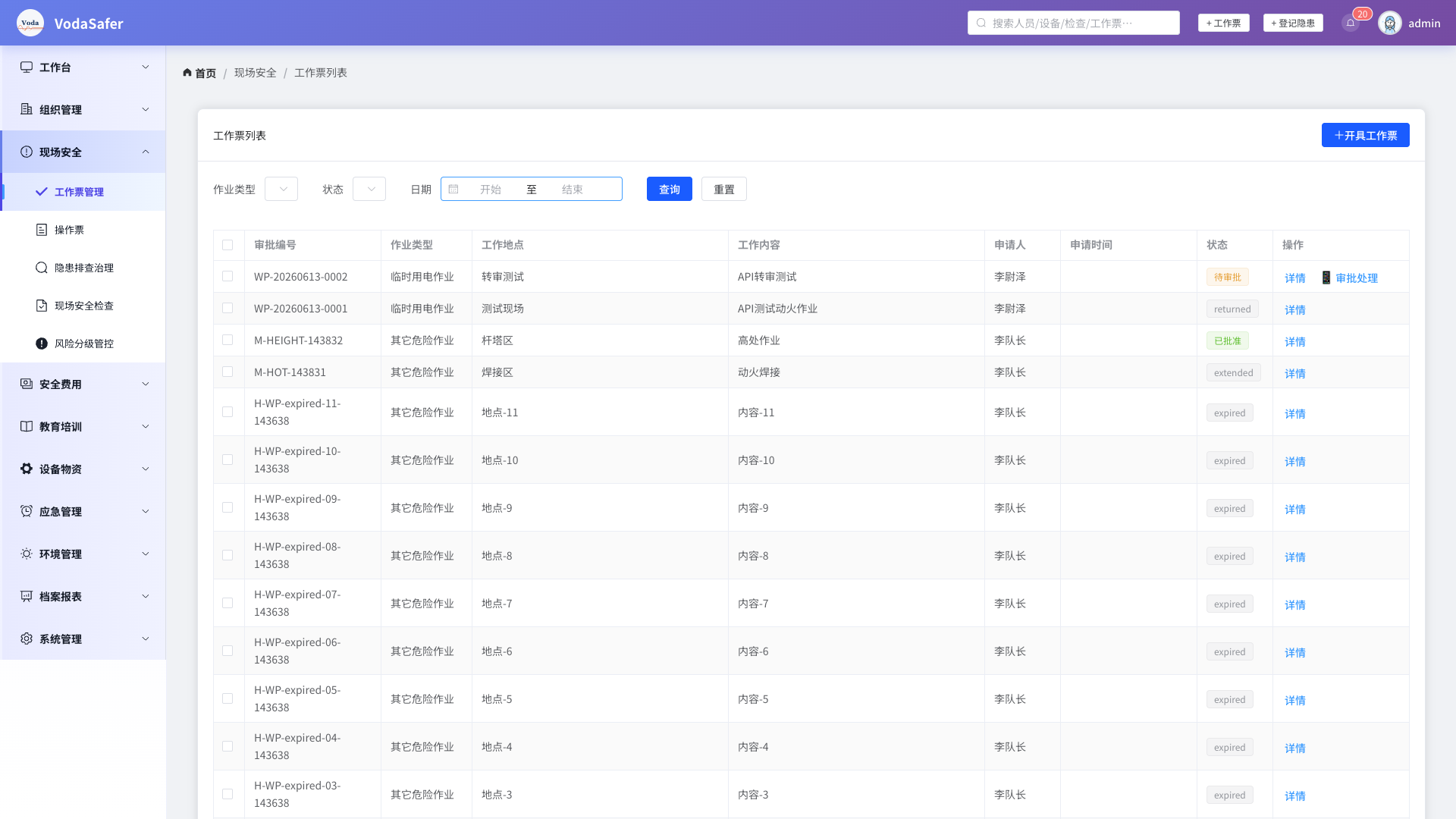Click the 开具工作票 button
Screen dimensions: 1456x819
(1365, 135)
